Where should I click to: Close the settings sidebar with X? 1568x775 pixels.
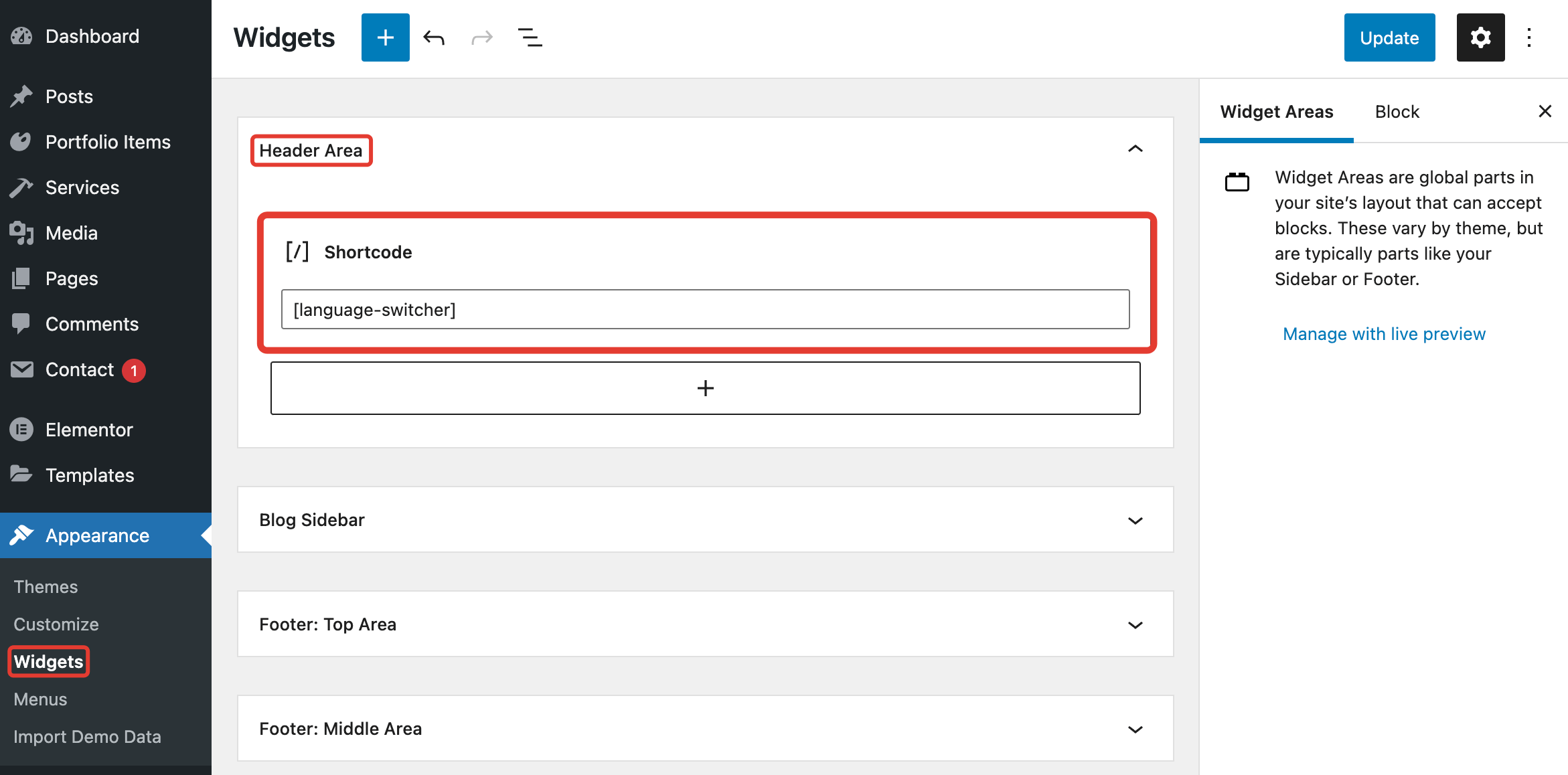(x=1545, y=111)
